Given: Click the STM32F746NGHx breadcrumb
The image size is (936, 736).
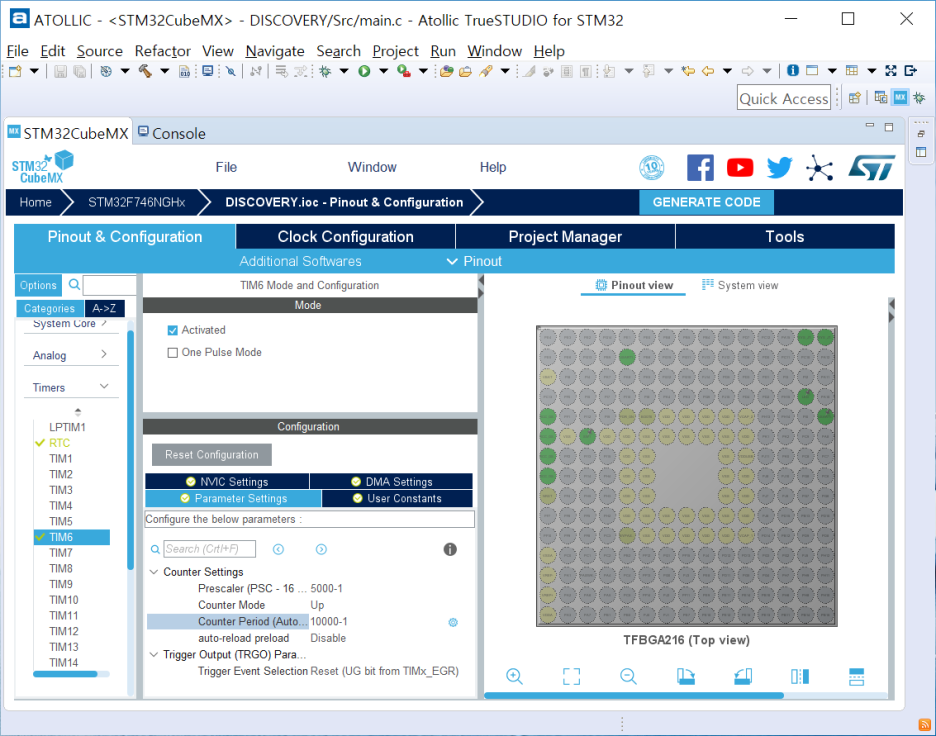Looking at the screenshot, I should 137,202.
